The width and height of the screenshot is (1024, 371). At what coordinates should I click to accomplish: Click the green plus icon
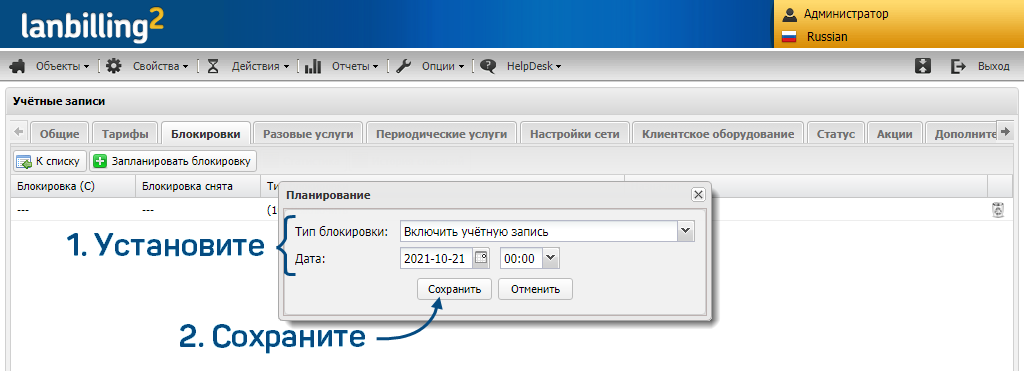[100, 161]
